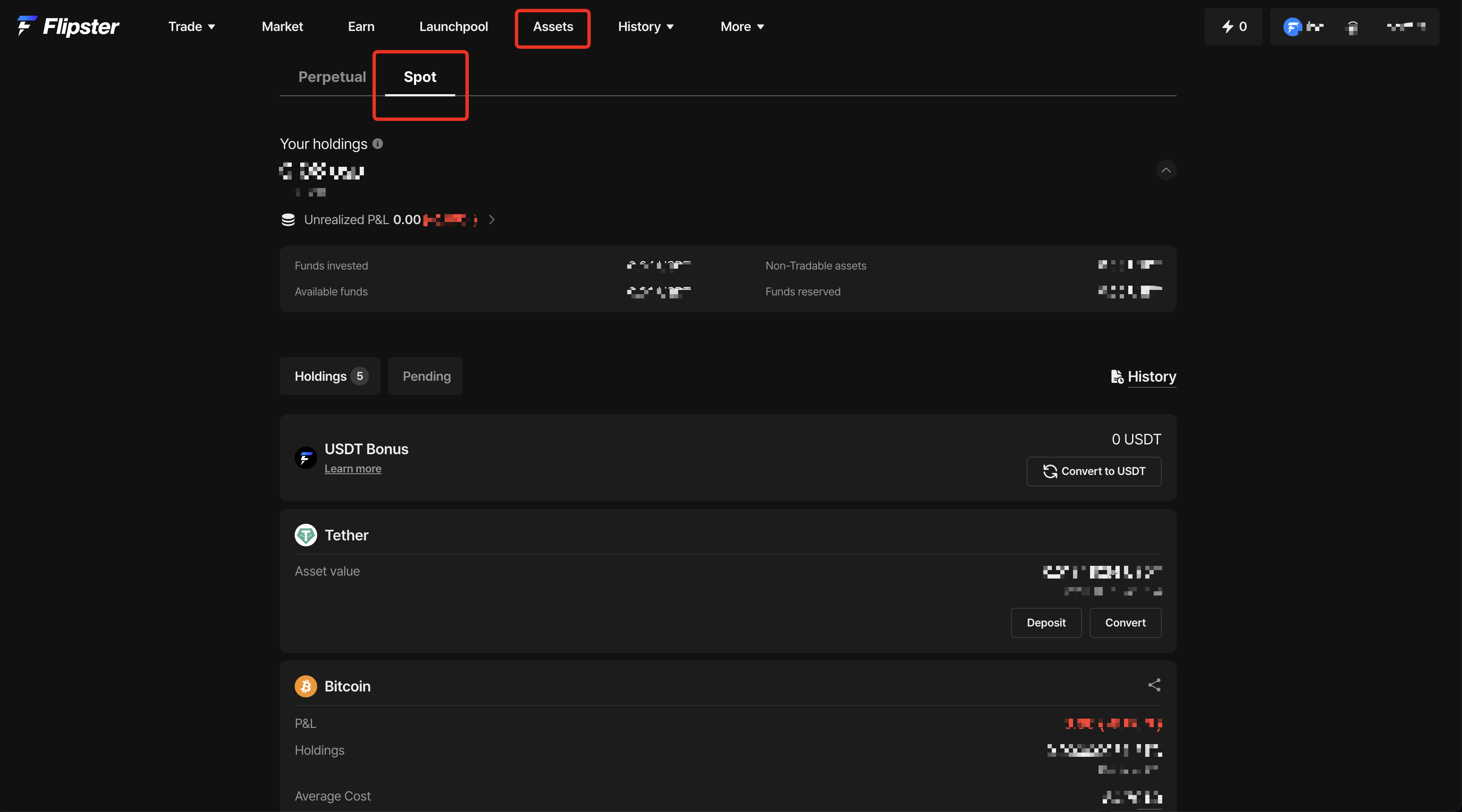The width and height of the screenshot is (1462, 812).
Task: Click the Tether coin icon
Action: point(306,535)
